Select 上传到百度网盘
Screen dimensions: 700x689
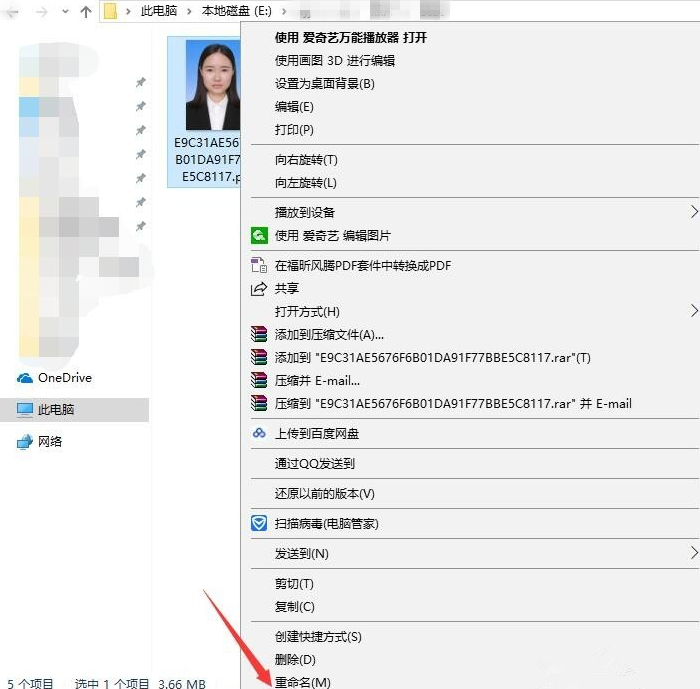(317, 434)
